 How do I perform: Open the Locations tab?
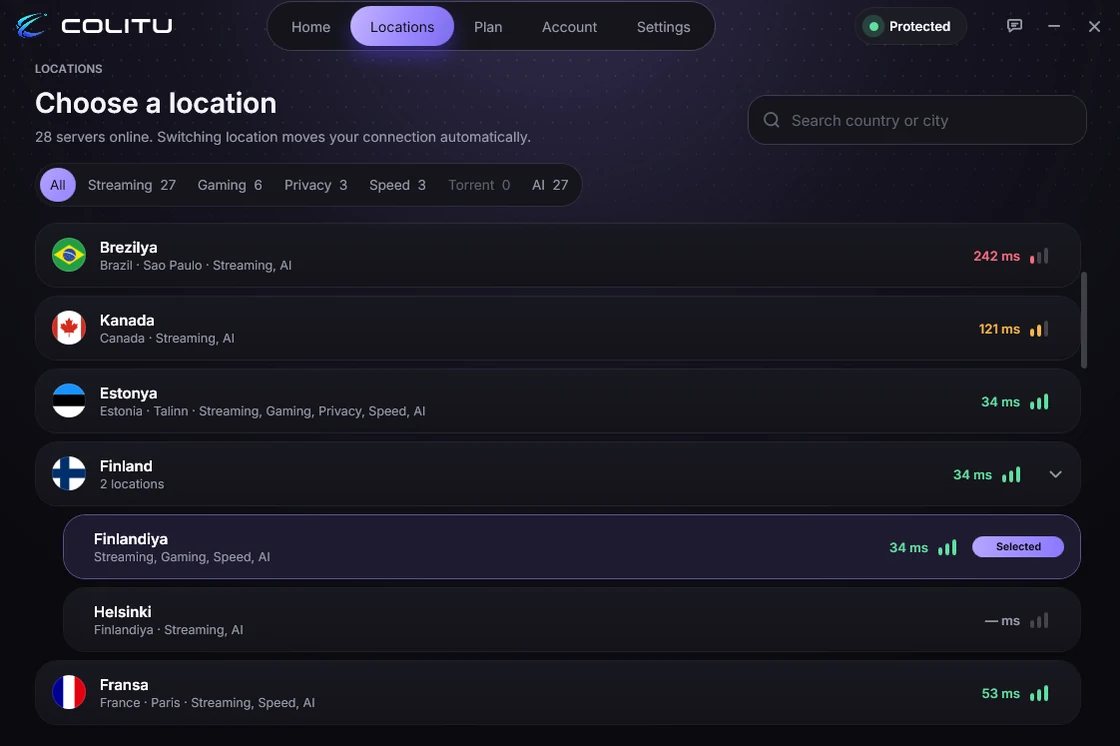tap(402, 26)
